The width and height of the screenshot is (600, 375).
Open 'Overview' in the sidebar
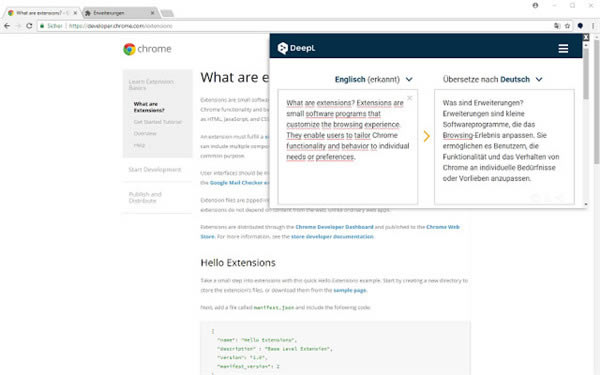pyautogui.click(x=145, y=134)
